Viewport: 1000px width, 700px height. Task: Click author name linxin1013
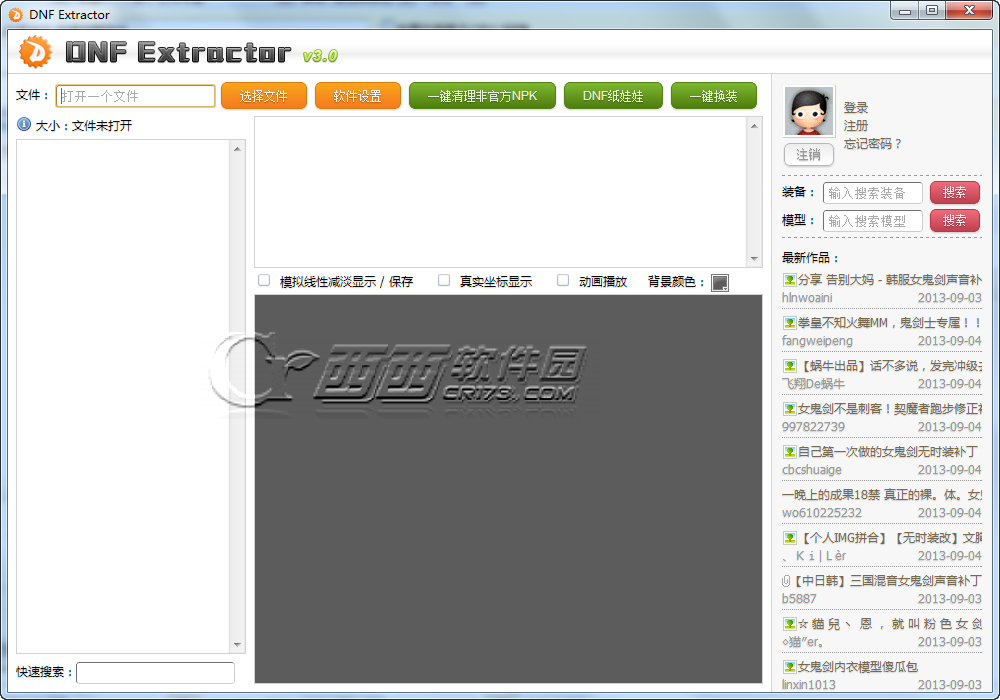[x=809, y=685]
